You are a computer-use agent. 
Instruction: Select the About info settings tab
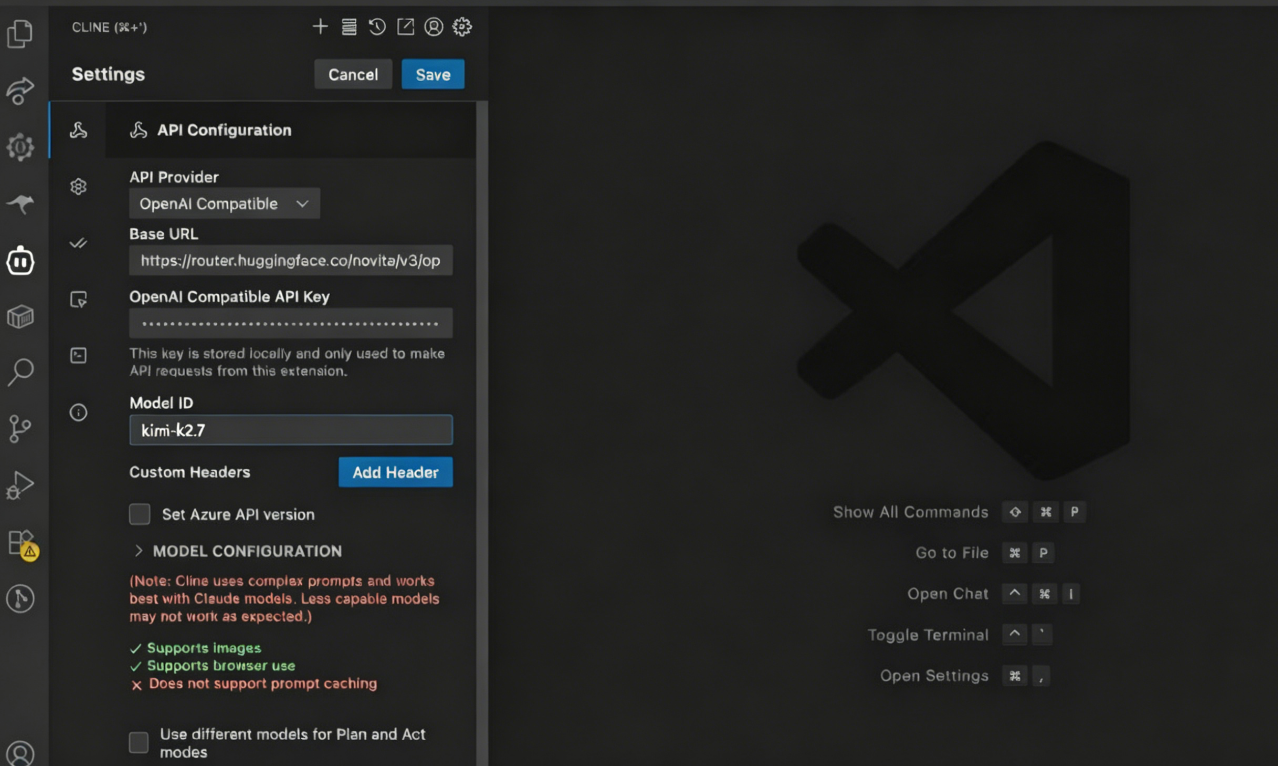(x=78, y=412)
